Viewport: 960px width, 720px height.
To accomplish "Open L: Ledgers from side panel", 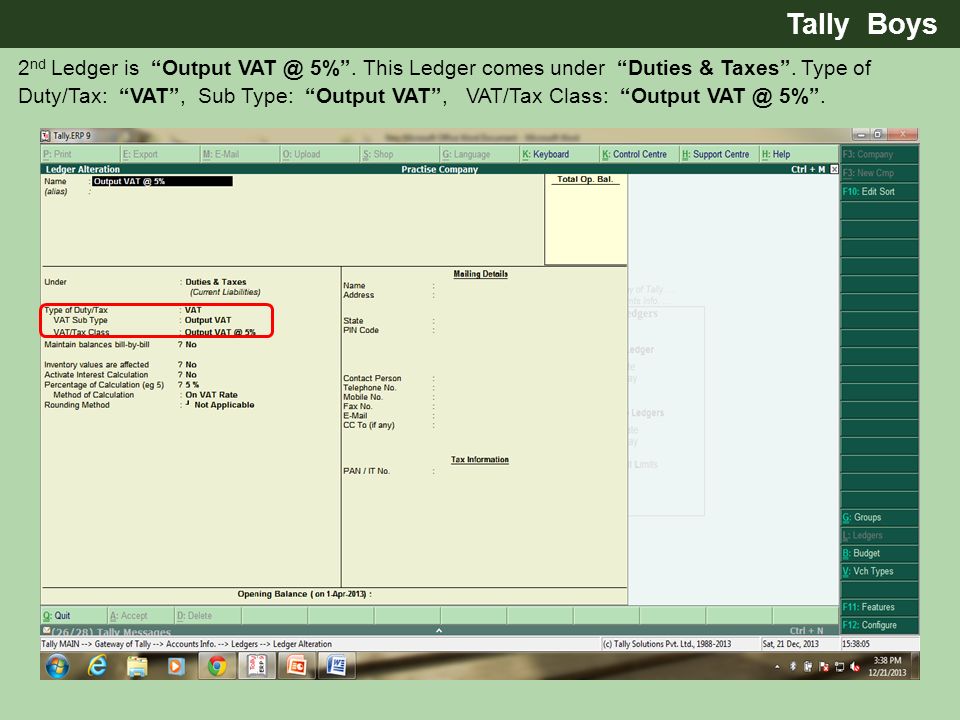I will [x=879, y=535].
